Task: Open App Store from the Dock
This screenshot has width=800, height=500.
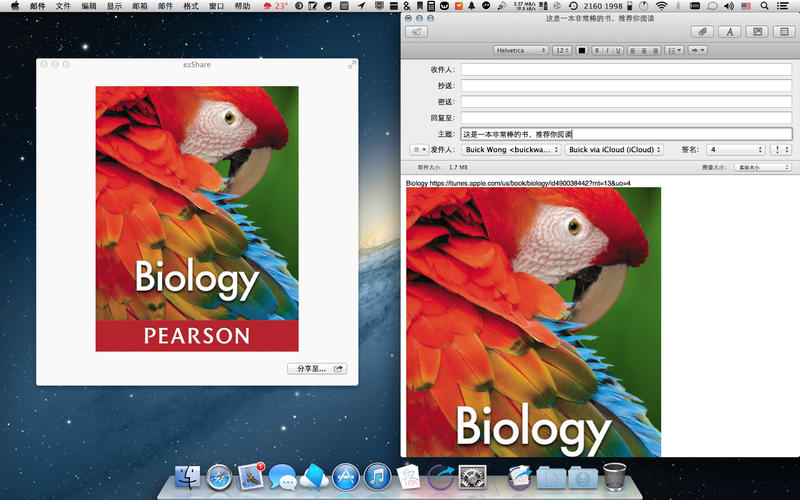Action: pos(345,478)
